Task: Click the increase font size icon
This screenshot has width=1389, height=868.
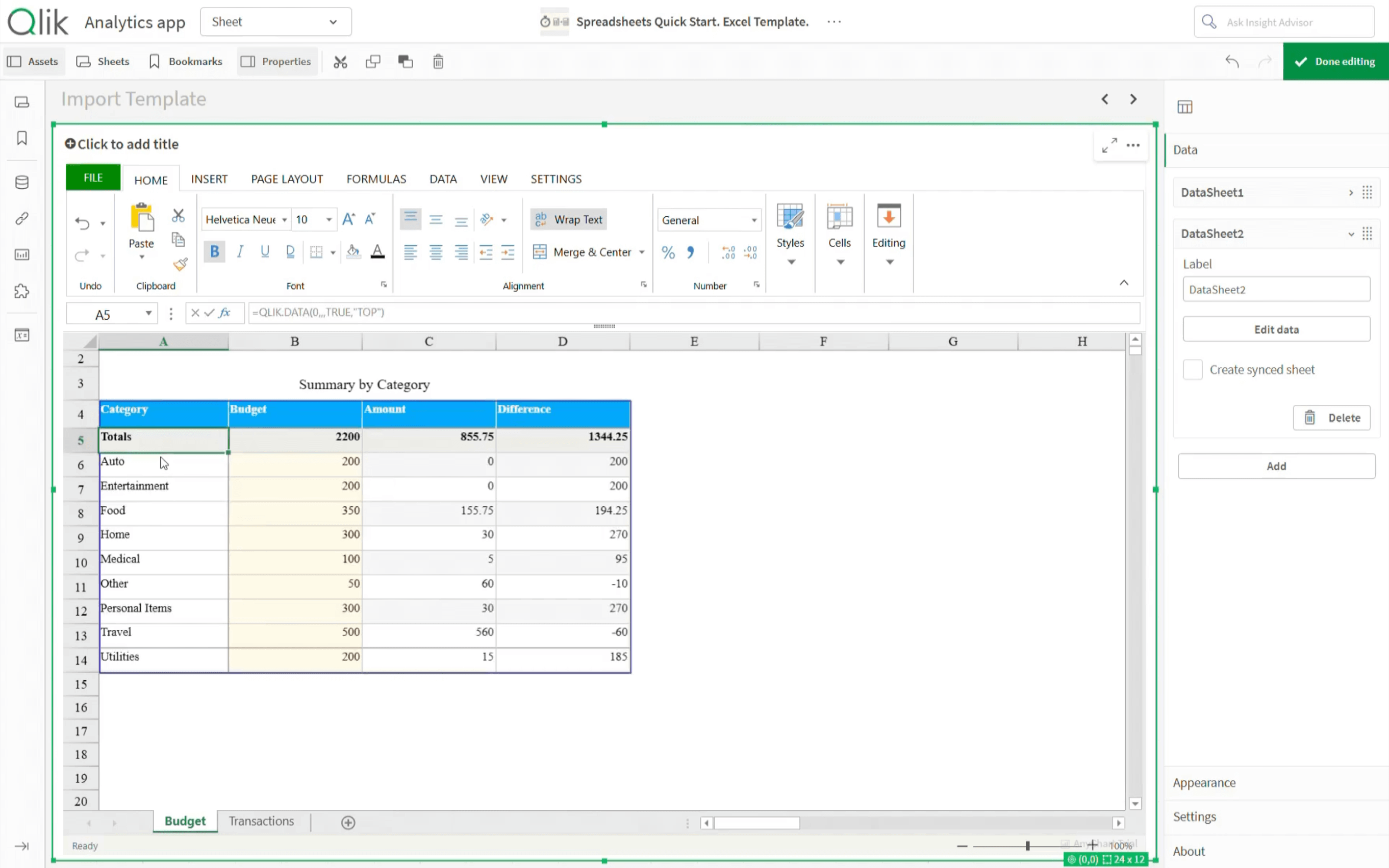Action: tap(348, 219)
